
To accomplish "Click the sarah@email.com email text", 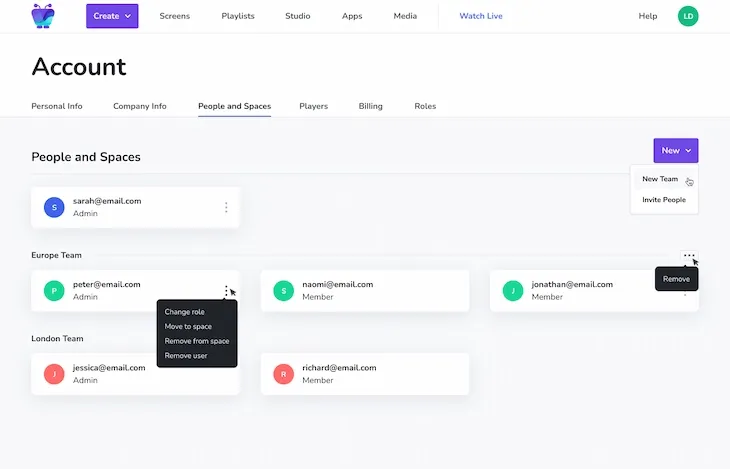I will (x=107, y=201).
